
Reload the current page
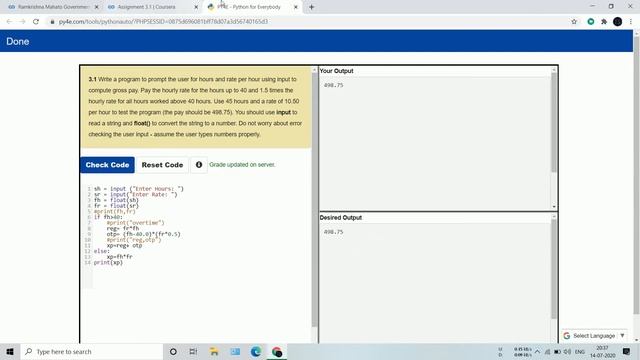(36, 22)
